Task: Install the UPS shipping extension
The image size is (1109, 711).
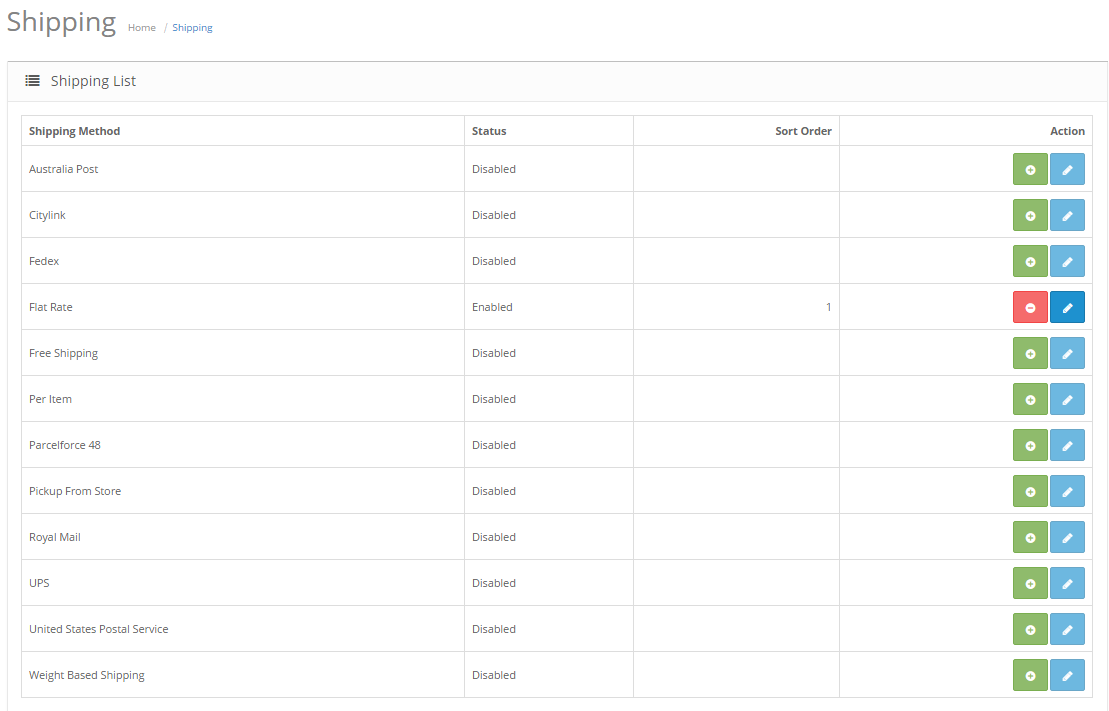Action: coord(1030,584)
